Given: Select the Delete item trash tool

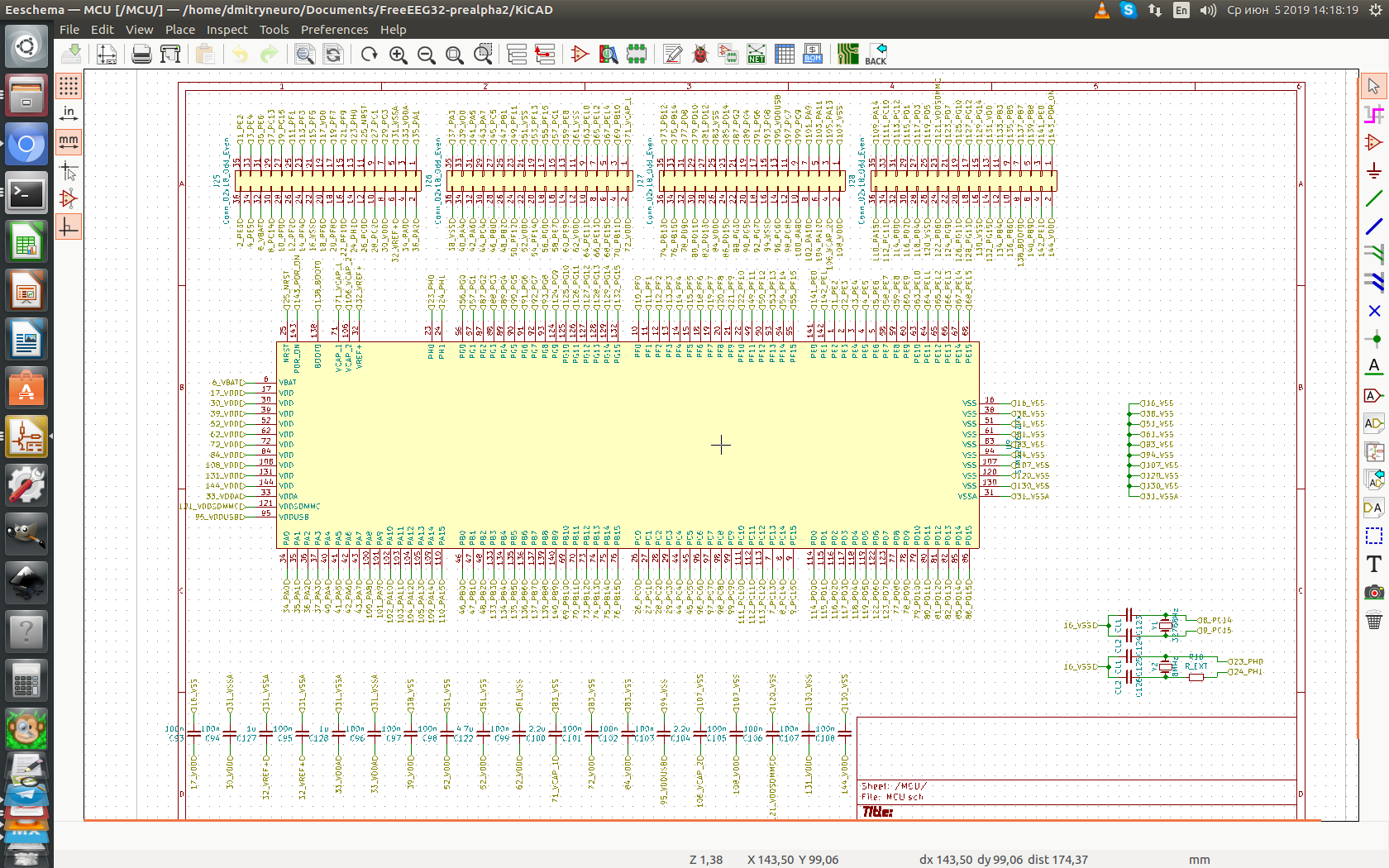Looking at the screenshot, I should pyautogui.click(x=1373, y=620).
